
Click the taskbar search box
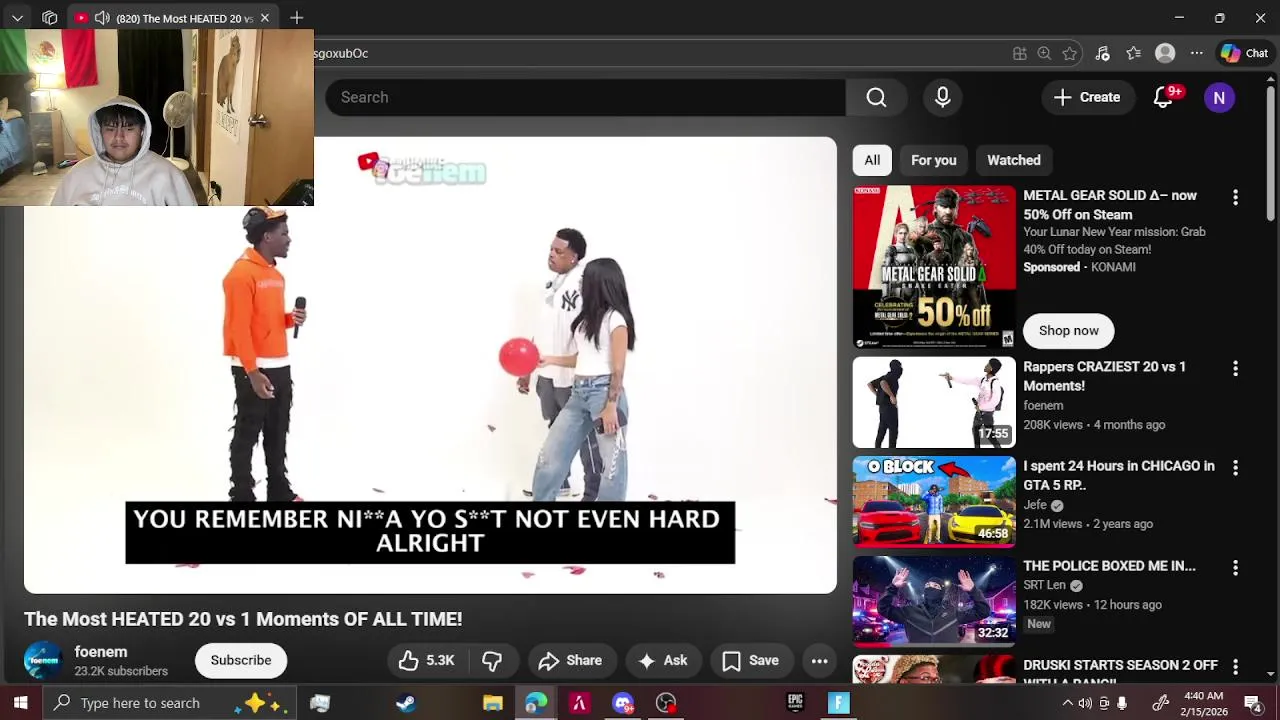[170, 703]
